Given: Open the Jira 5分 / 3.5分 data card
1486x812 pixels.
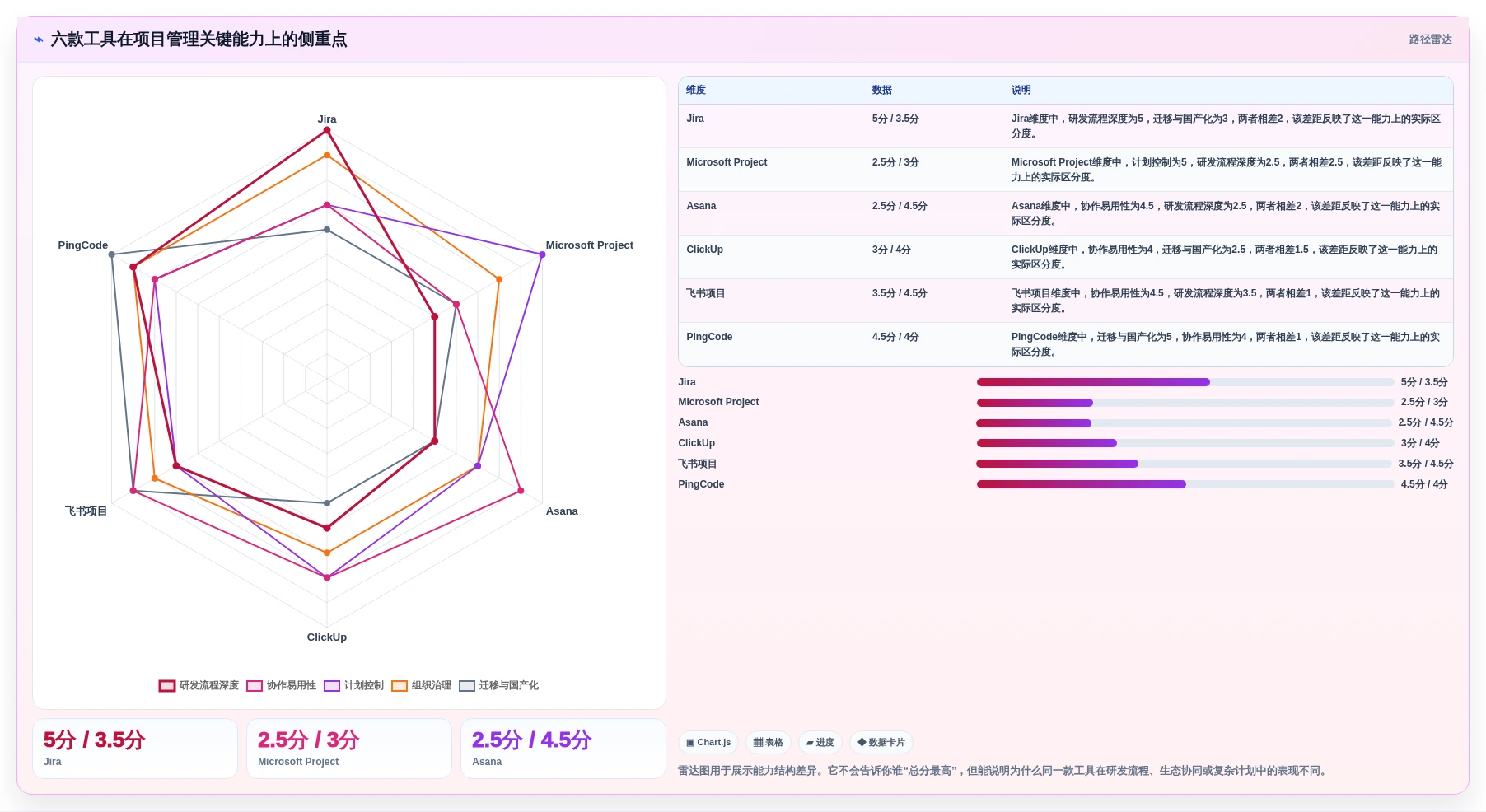Looking at the screenshot, I should (135, 749).
